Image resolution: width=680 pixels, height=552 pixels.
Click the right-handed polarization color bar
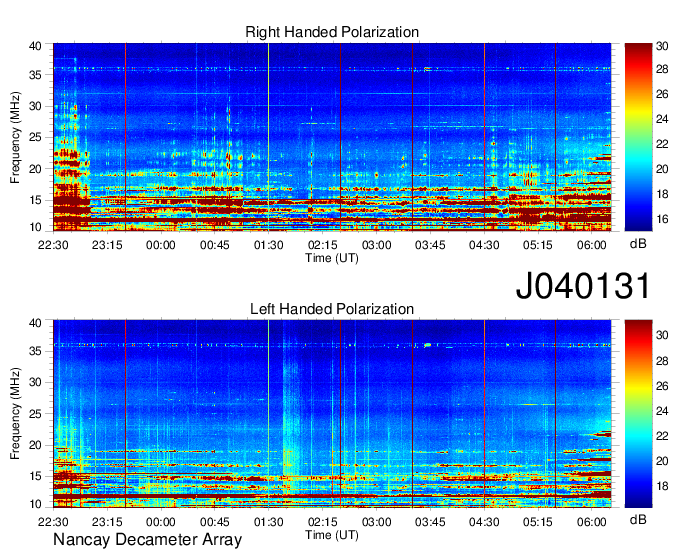pyautogui.click(x=638, y=137)
